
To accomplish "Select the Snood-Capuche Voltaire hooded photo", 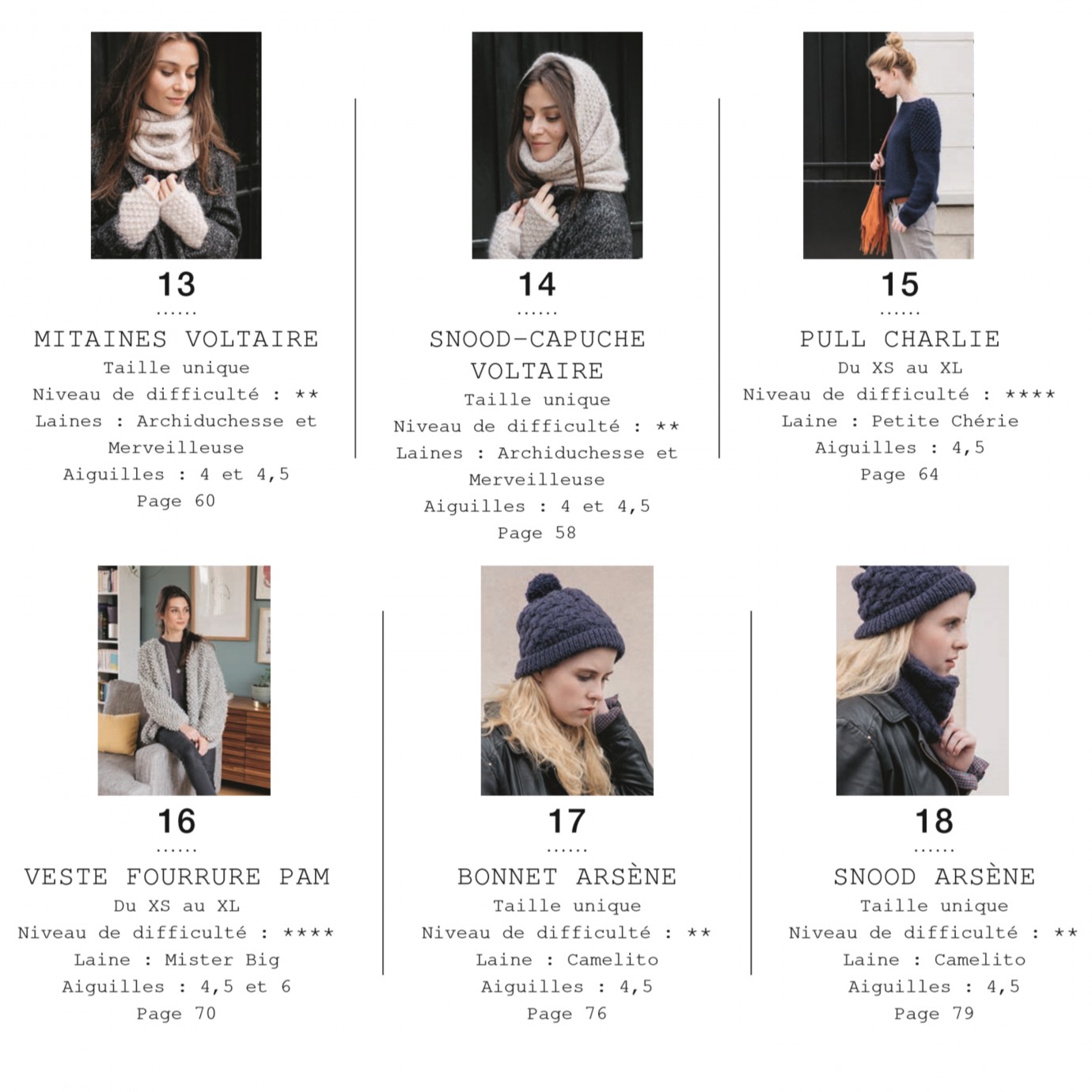I will (557, 145).
